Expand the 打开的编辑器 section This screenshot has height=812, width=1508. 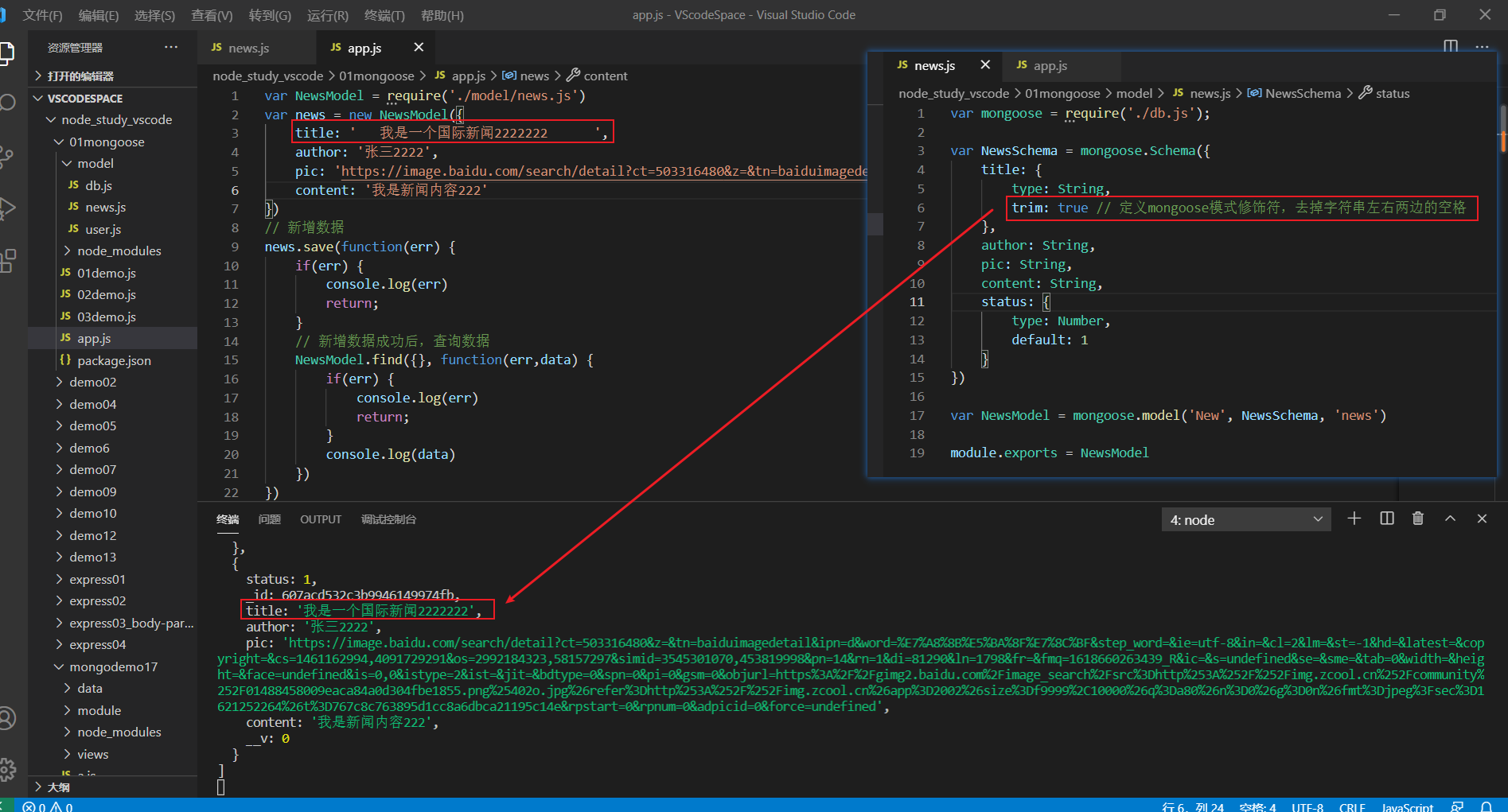[x=112, y=76]
